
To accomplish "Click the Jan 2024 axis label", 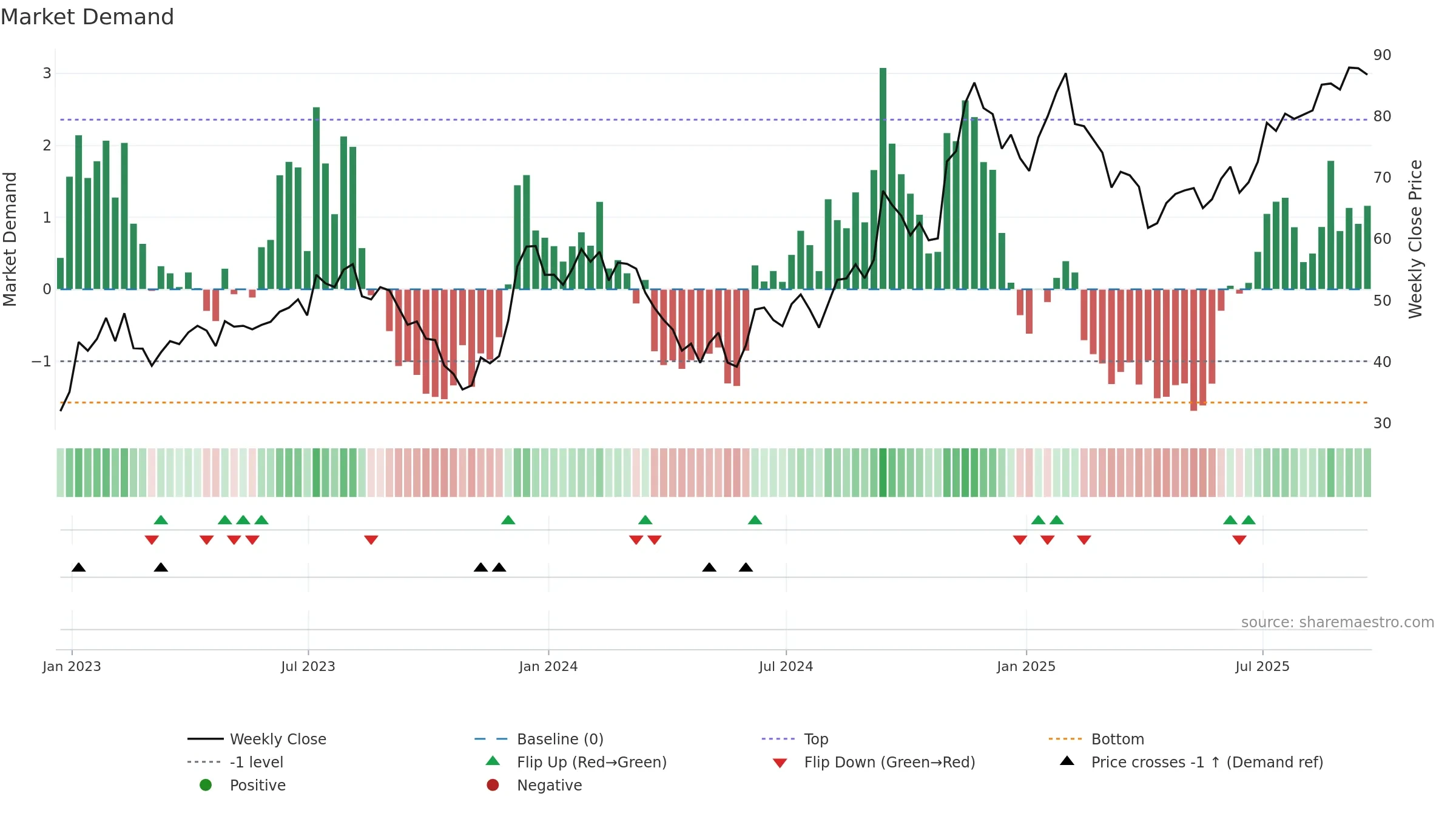I will (548, 667).
